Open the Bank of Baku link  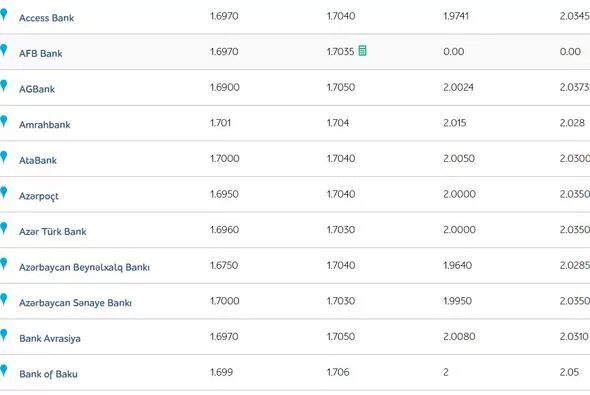point(48,374)
